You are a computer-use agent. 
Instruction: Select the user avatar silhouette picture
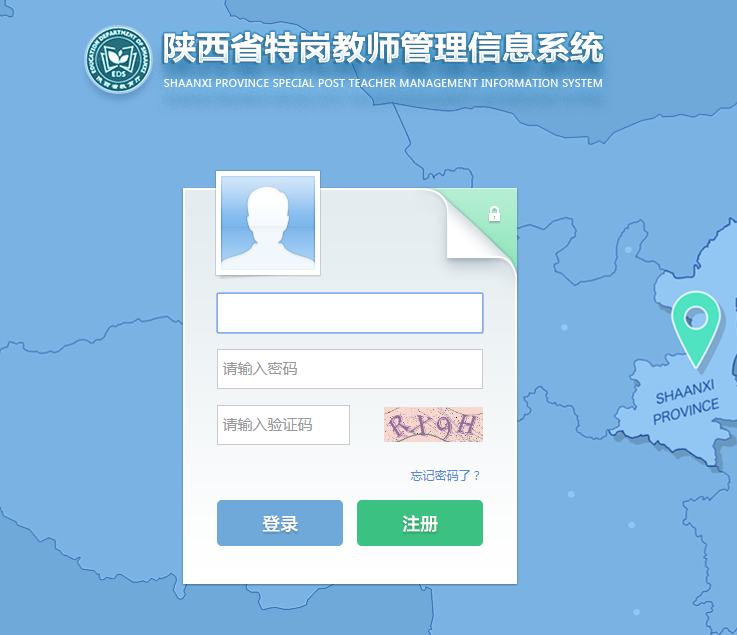click(x=268, y=223)
